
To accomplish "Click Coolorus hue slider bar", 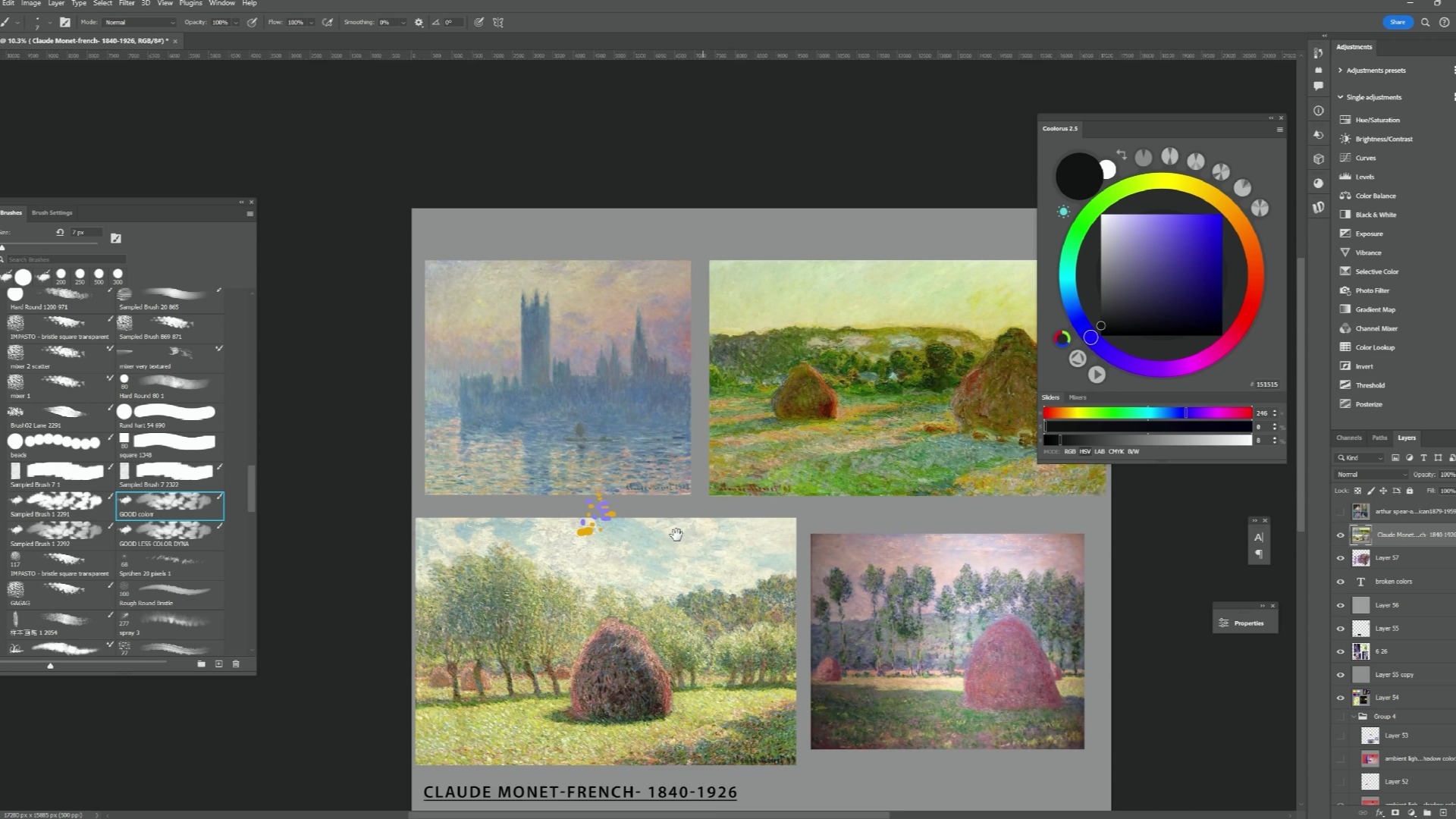I will pos(1147,413).
